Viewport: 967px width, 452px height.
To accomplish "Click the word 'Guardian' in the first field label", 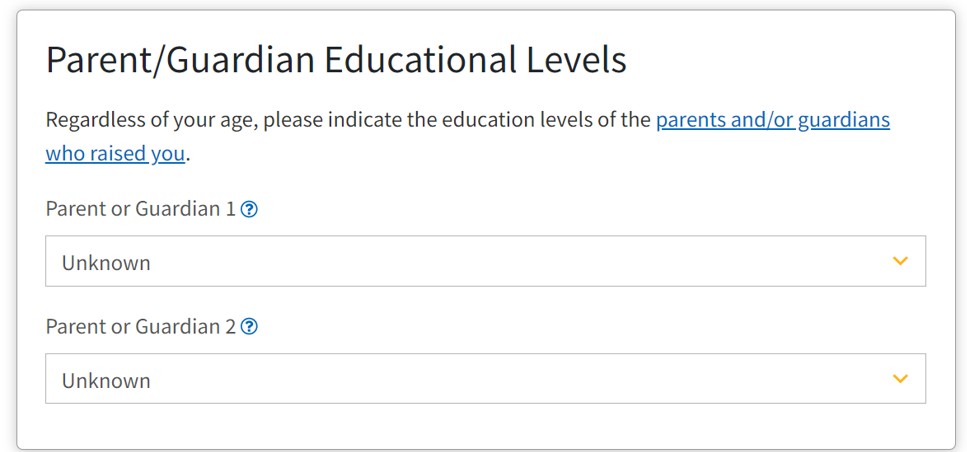I will (x=176, y=210).
